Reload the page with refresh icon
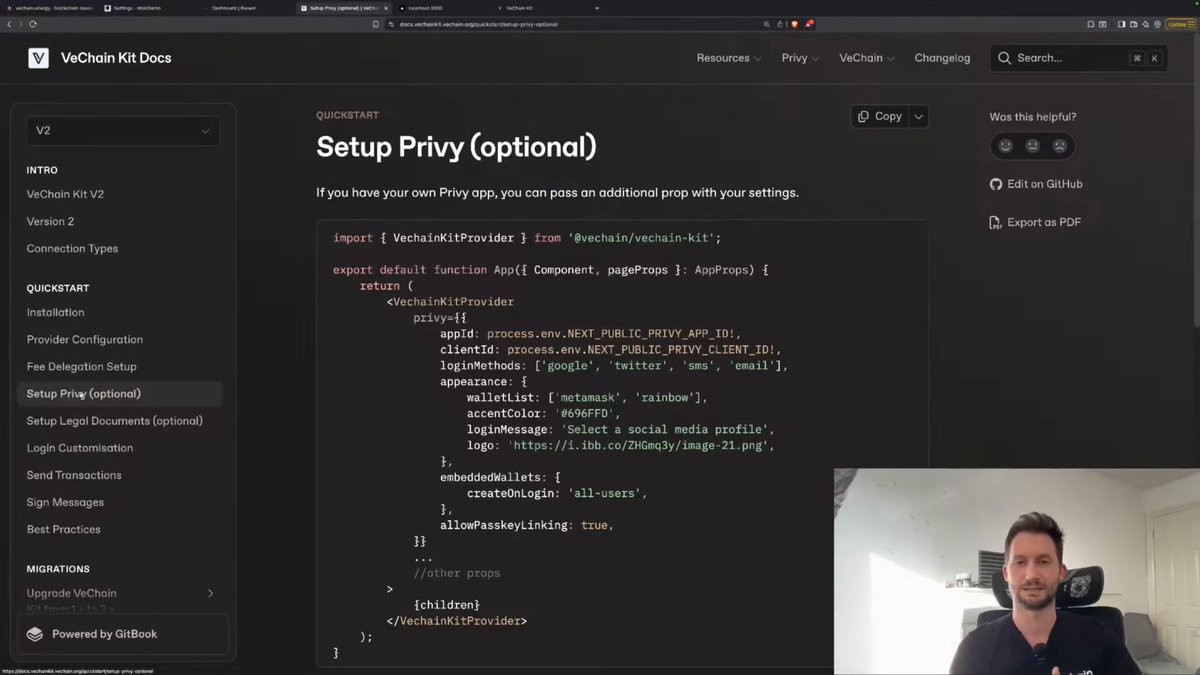 tap(33, 24)
